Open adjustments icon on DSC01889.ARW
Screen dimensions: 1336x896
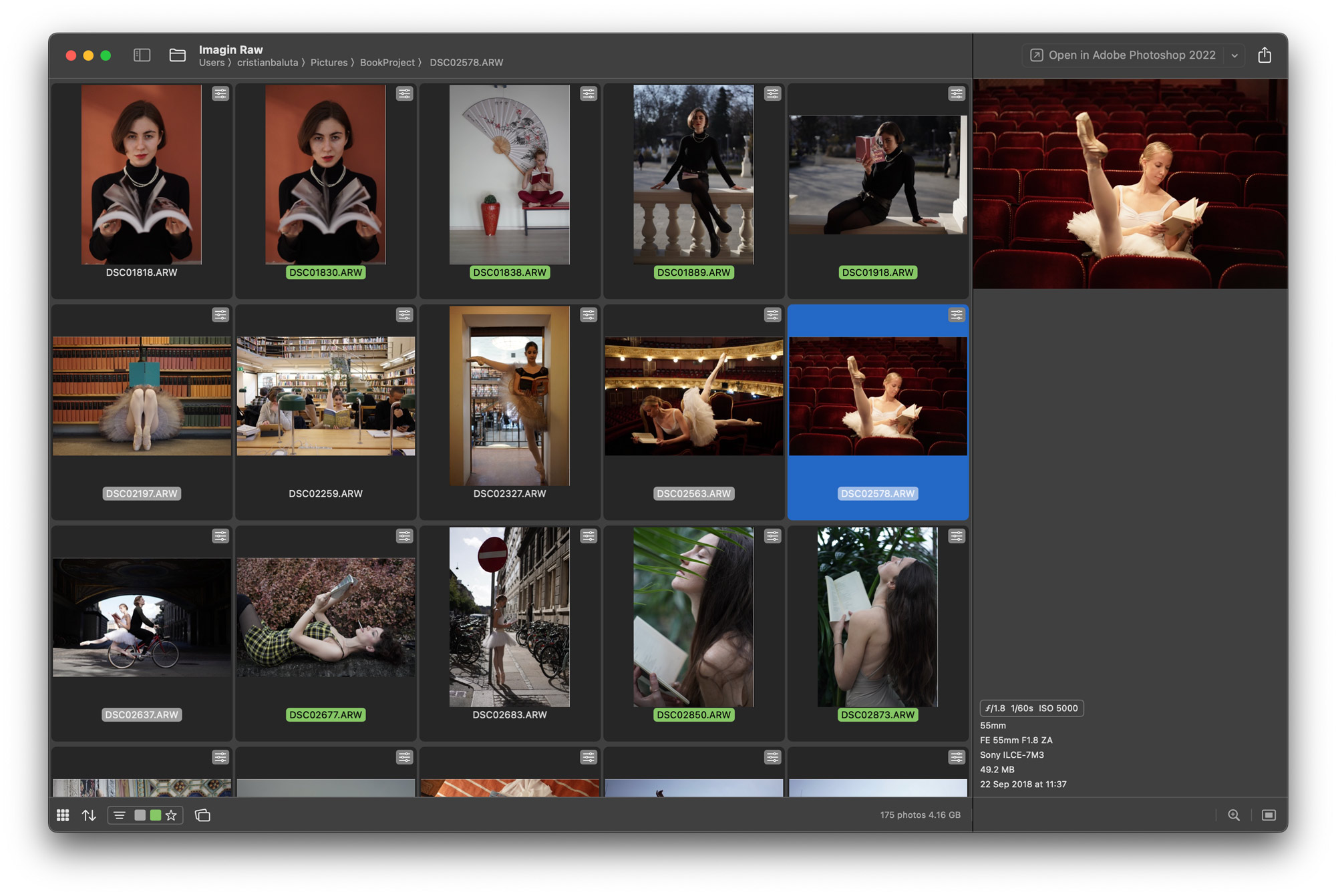point(773,93)
